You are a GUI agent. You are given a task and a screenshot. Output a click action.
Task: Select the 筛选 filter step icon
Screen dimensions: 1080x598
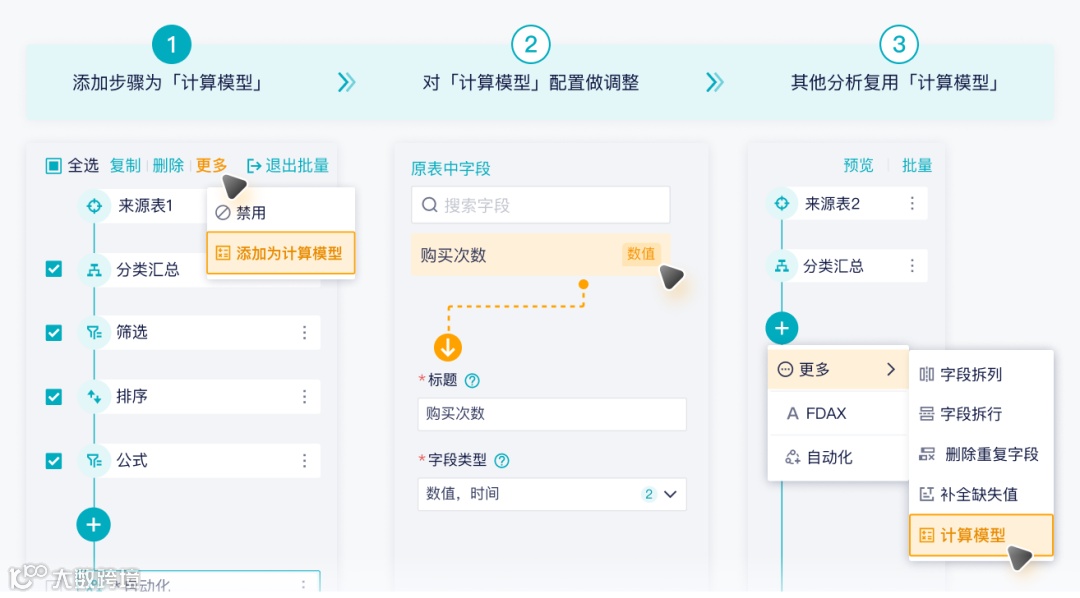[93, 333]
